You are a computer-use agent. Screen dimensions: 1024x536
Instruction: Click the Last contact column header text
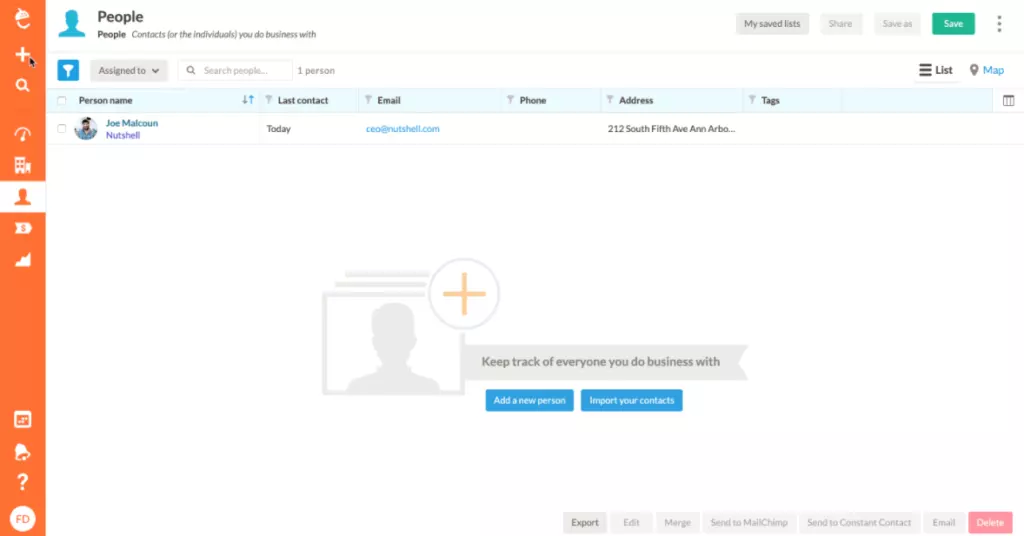click(303, 101)
